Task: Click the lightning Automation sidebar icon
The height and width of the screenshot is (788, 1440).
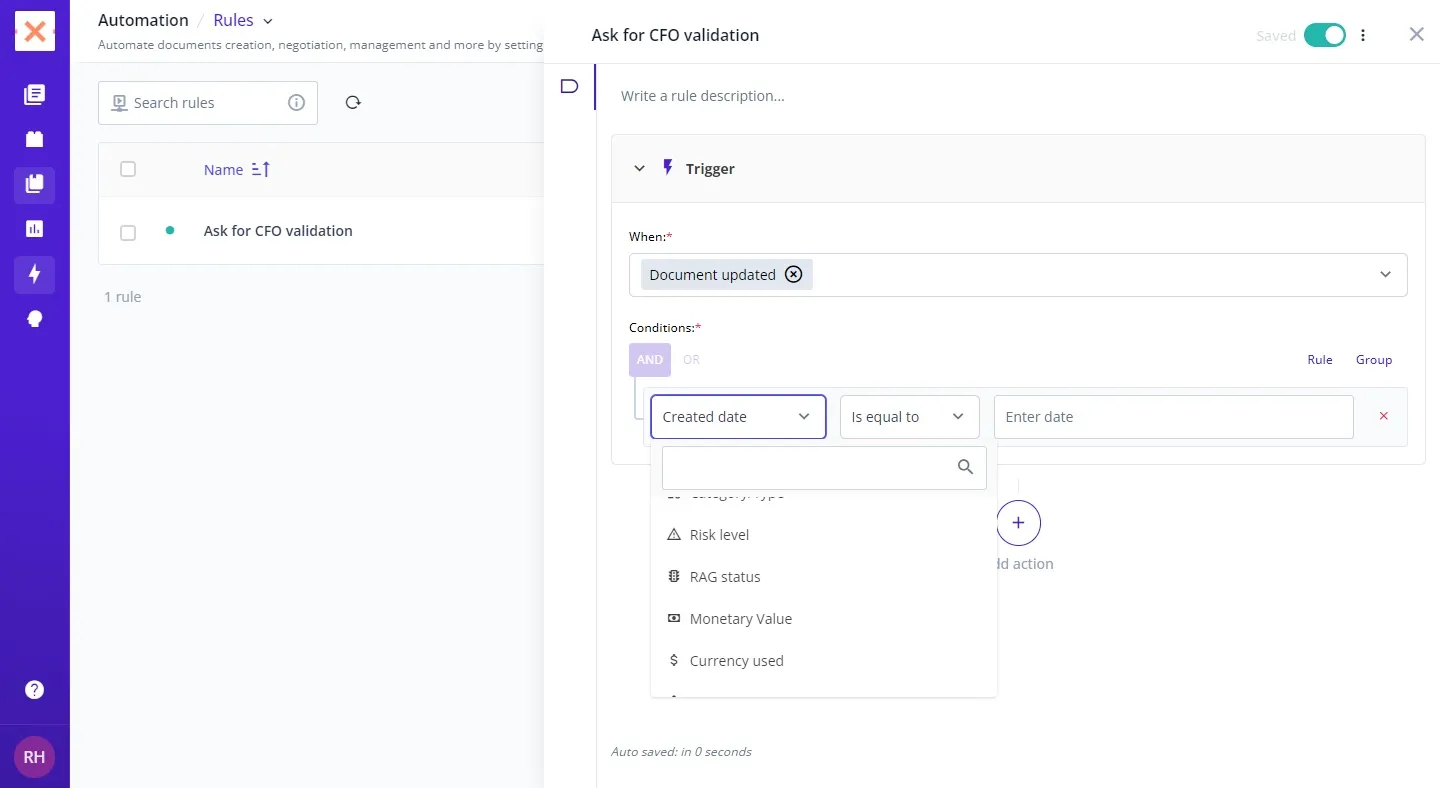Action: click(x=34, y=274)
